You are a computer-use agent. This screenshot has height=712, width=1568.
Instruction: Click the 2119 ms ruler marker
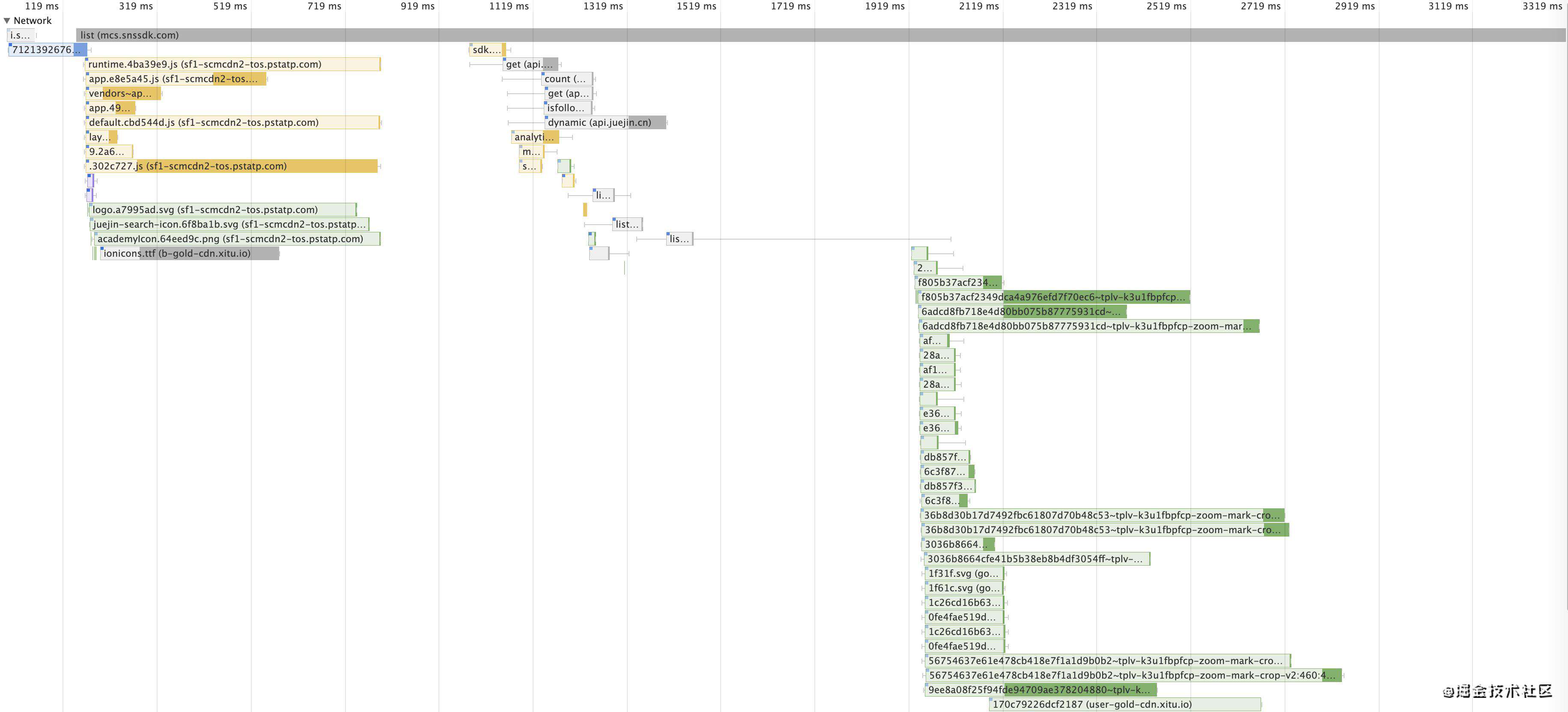coord(979,6)
